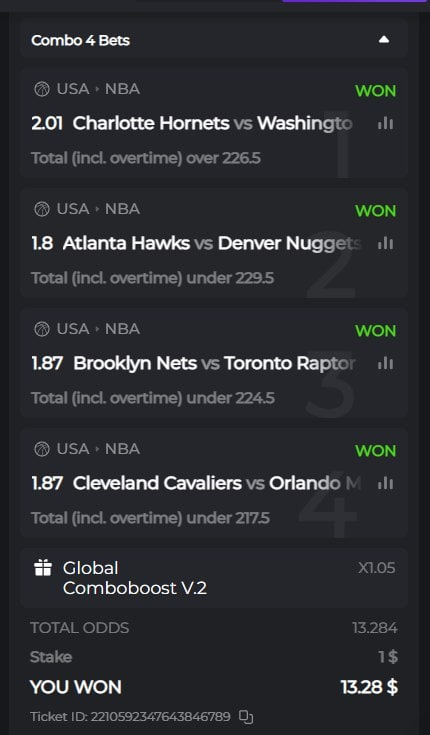Image resolution: width=430 pixels, height=735 pixels.
Task: Click WON status on first bet
Action: pos(375,91)
